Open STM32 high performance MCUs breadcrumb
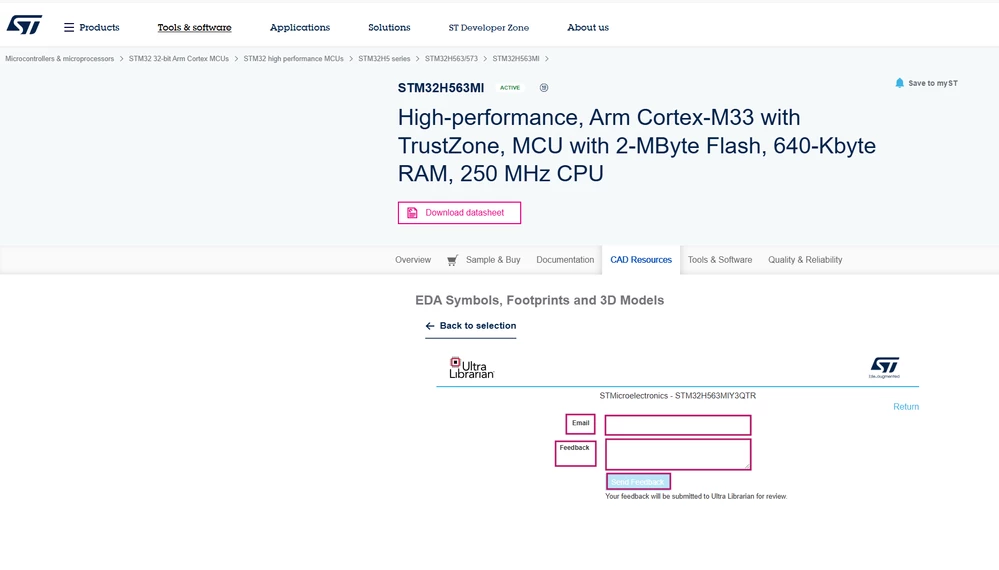 [x=293, y=59]
